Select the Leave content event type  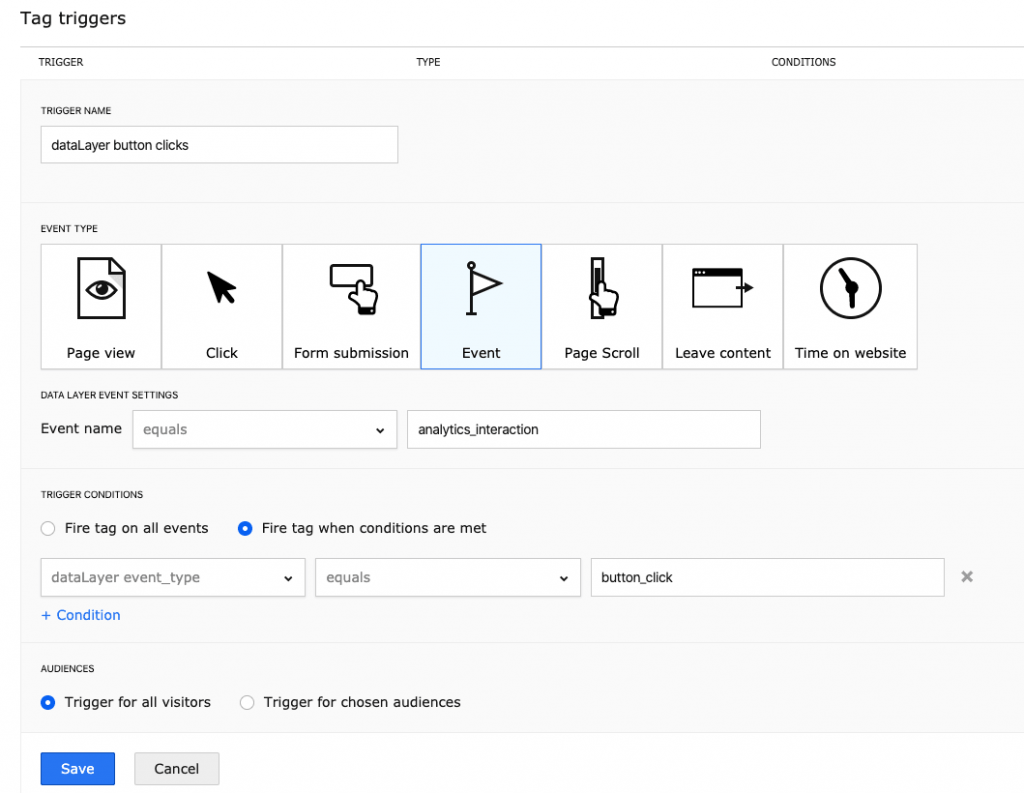point(722,305)
